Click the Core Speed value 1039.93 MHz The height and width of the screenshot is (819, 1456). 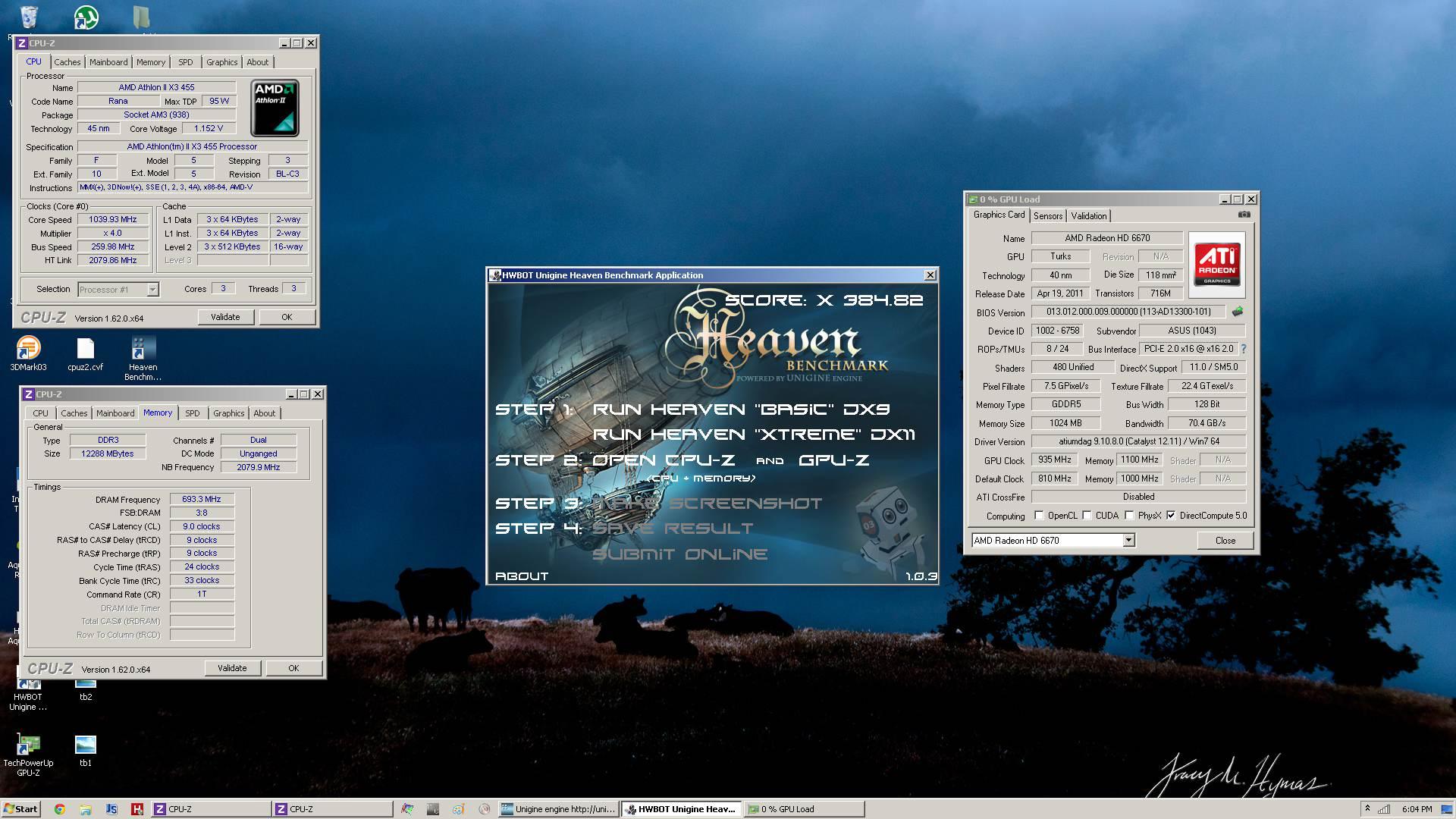[112, 220]
